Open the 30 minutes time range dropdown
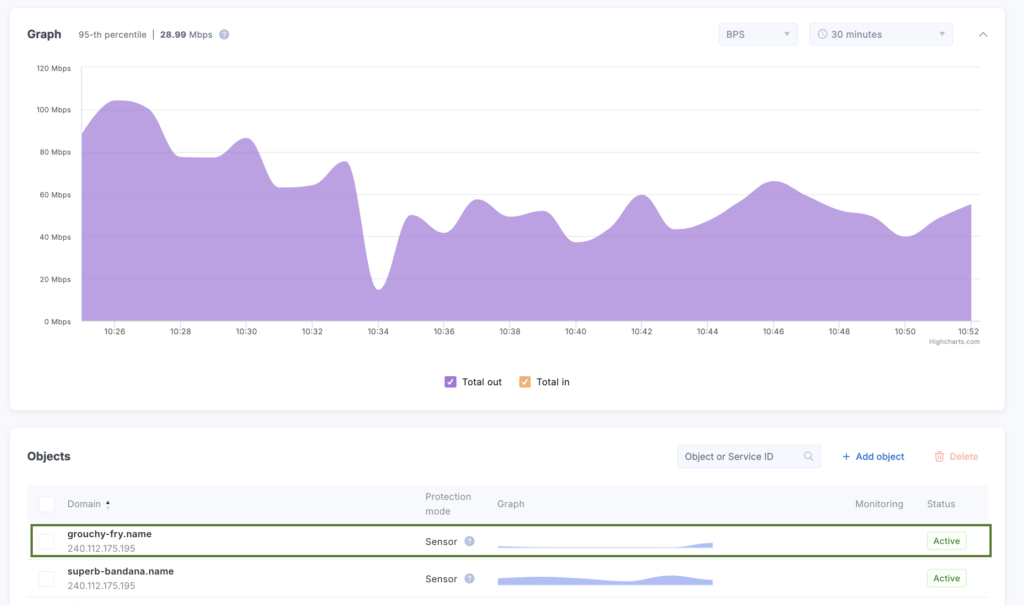Screen dimensions: 1024x605 point(880,34)
